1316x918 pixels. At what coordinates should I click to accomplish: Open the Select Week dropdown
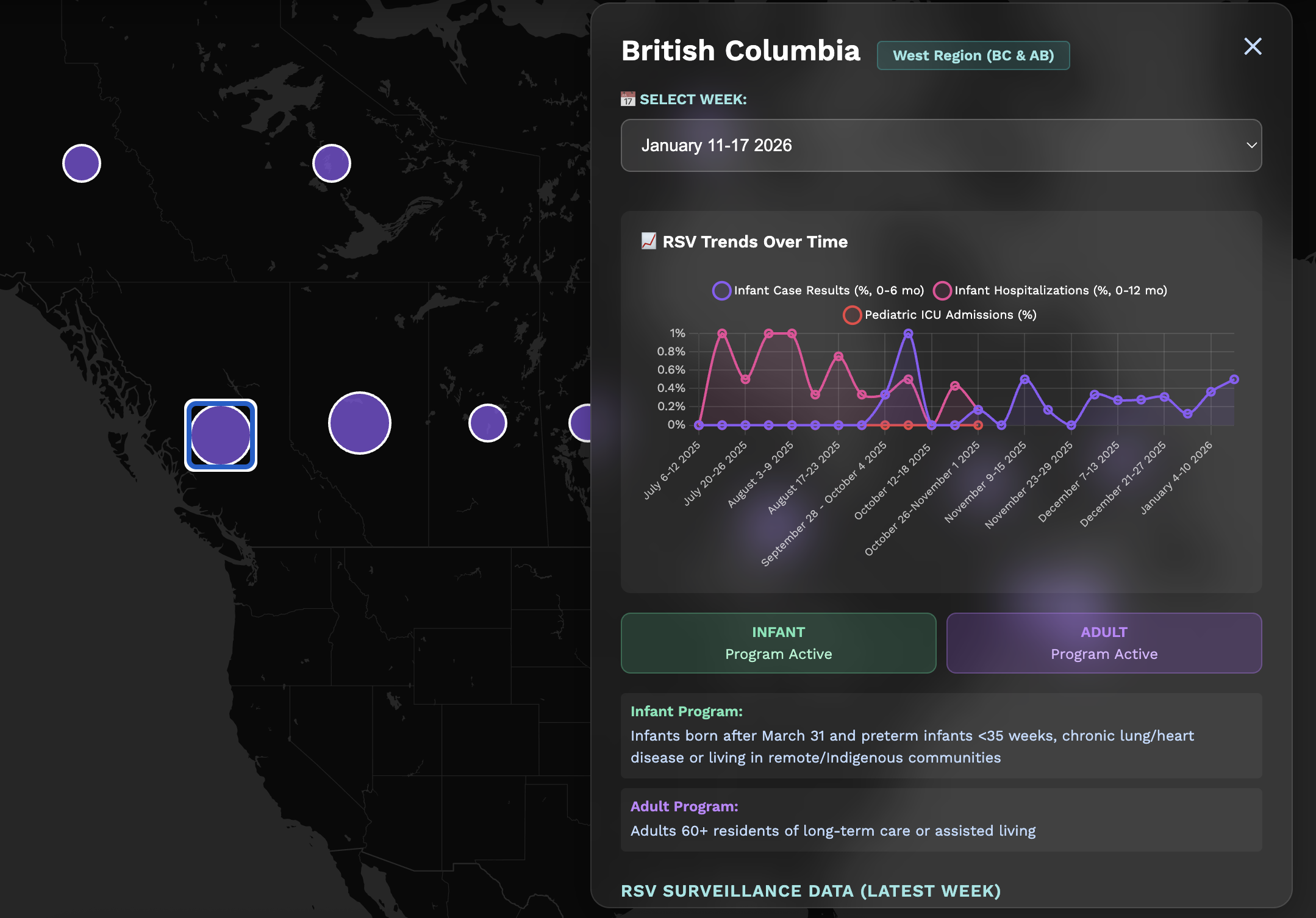click(x=940, y=146)
